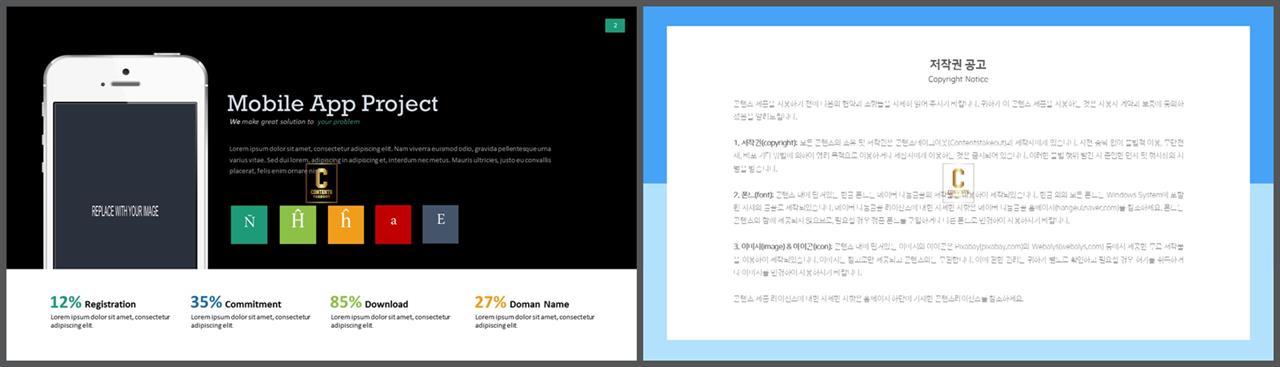Click the 12% Registration heading
The height and width of the screenshot is (367, 1280).
tap(93, 303)
